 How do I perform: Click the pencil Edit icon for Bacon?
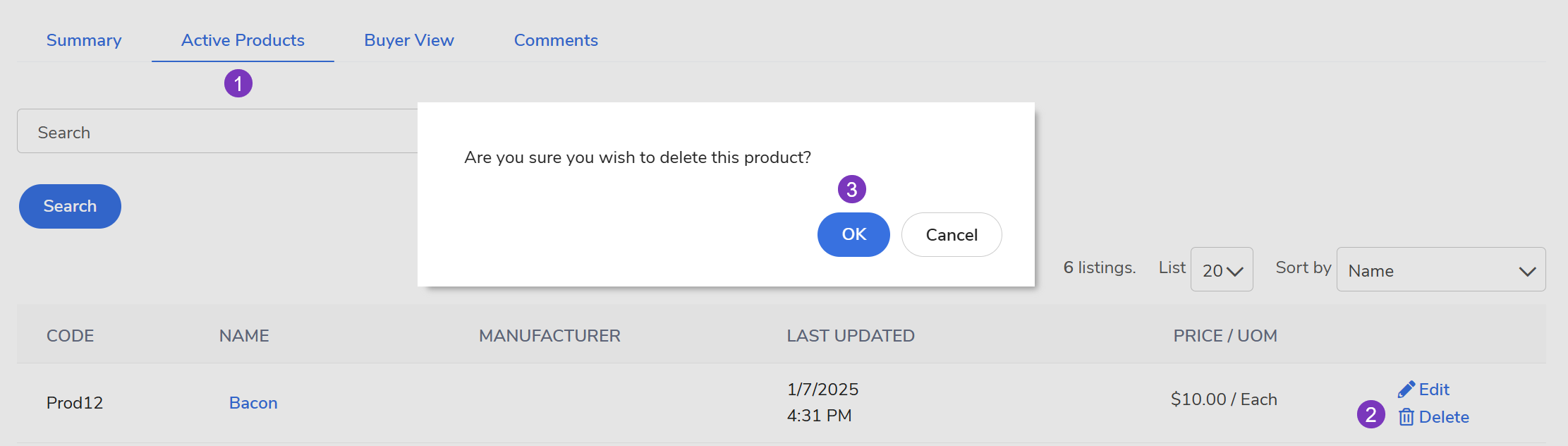1406,390
